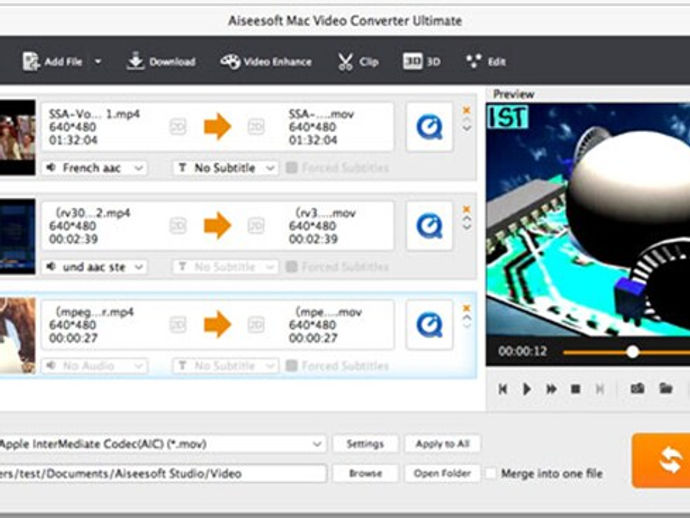The width and height of the screenshot is (690, 518).
Task: Open the No Subtitle dropdown for mpeg file
Action: coord(225,366)
